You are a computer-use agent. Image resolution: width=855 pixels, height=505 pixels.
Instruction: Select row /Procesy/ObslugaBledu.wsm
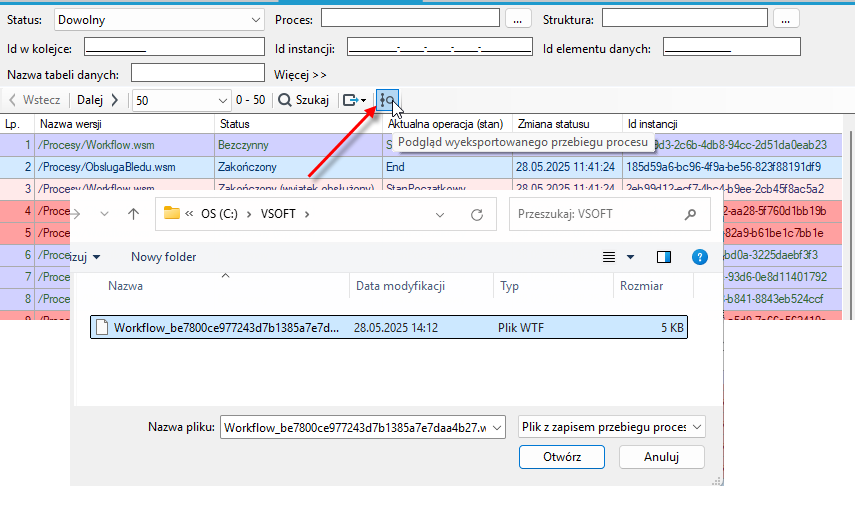click(421, 167)
